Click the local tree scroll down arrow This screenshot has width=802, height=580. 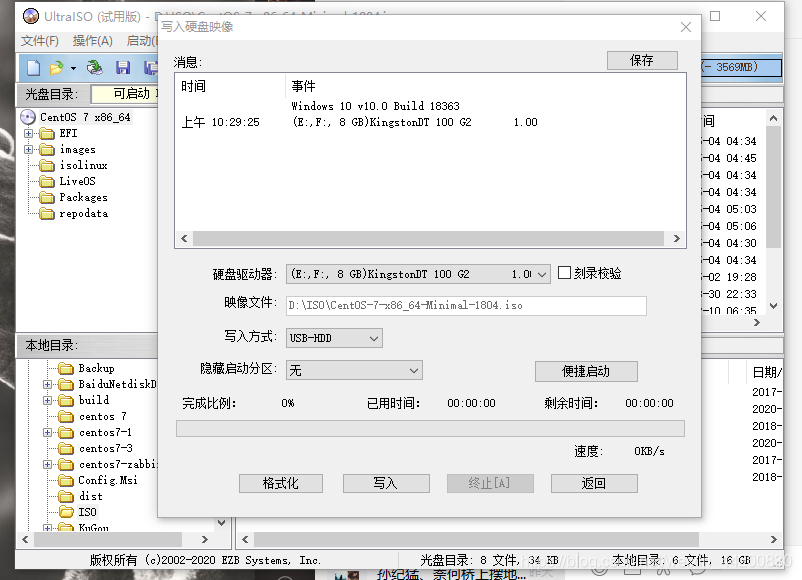click(221, 523)
